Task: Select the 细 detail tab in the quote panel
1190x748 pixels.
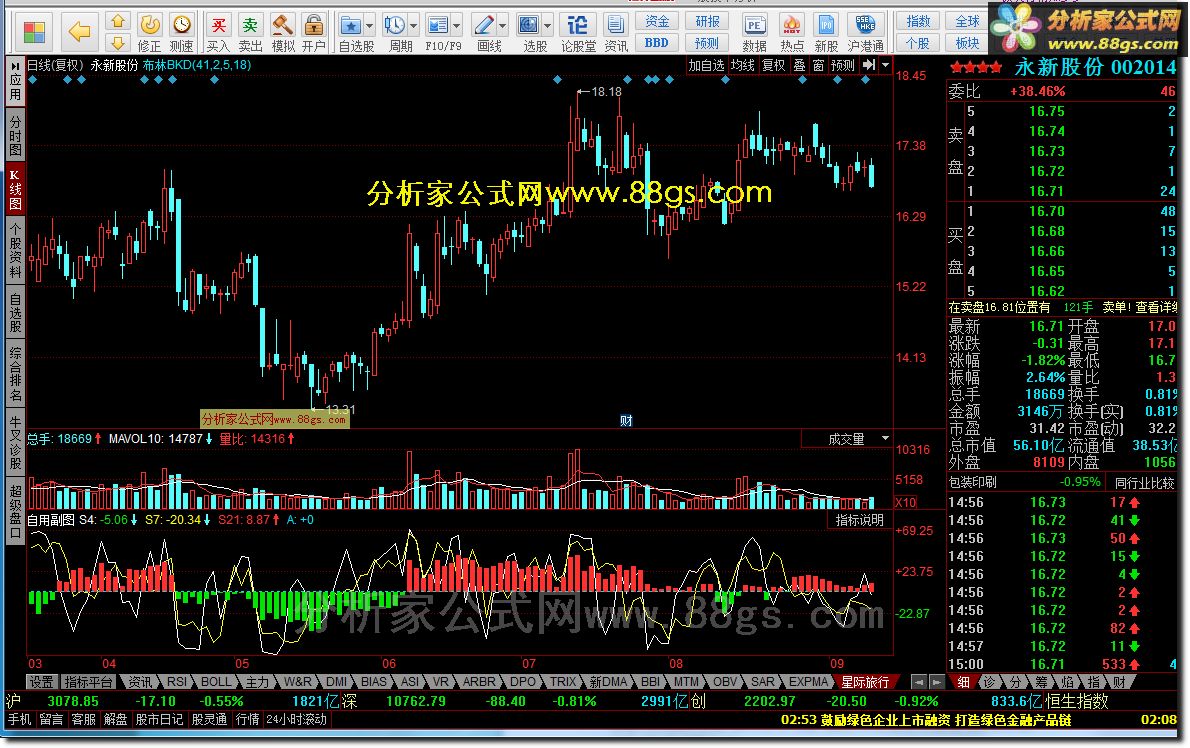Action: 963,682
